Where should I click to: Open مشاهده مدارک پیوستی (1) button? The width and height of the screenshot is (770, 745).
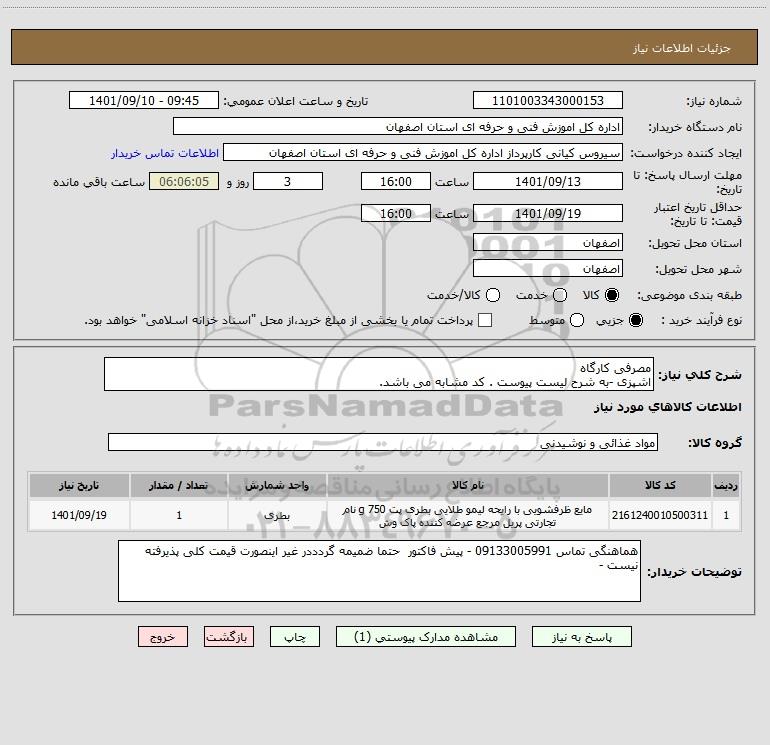pyautogui.click(x=426, y=636)
